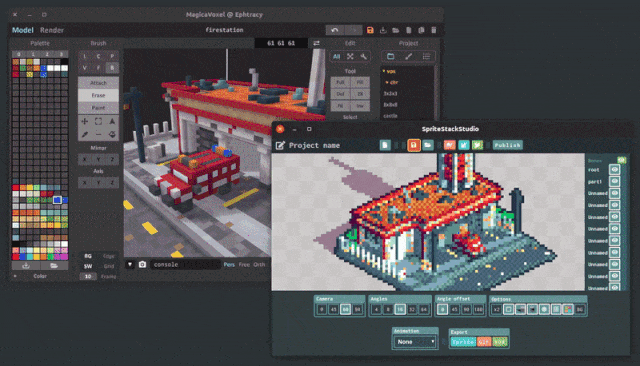The image size is (640, 366).
Task: Click the orange save icon in MagicaVoxel
Action: pos(370,30)
